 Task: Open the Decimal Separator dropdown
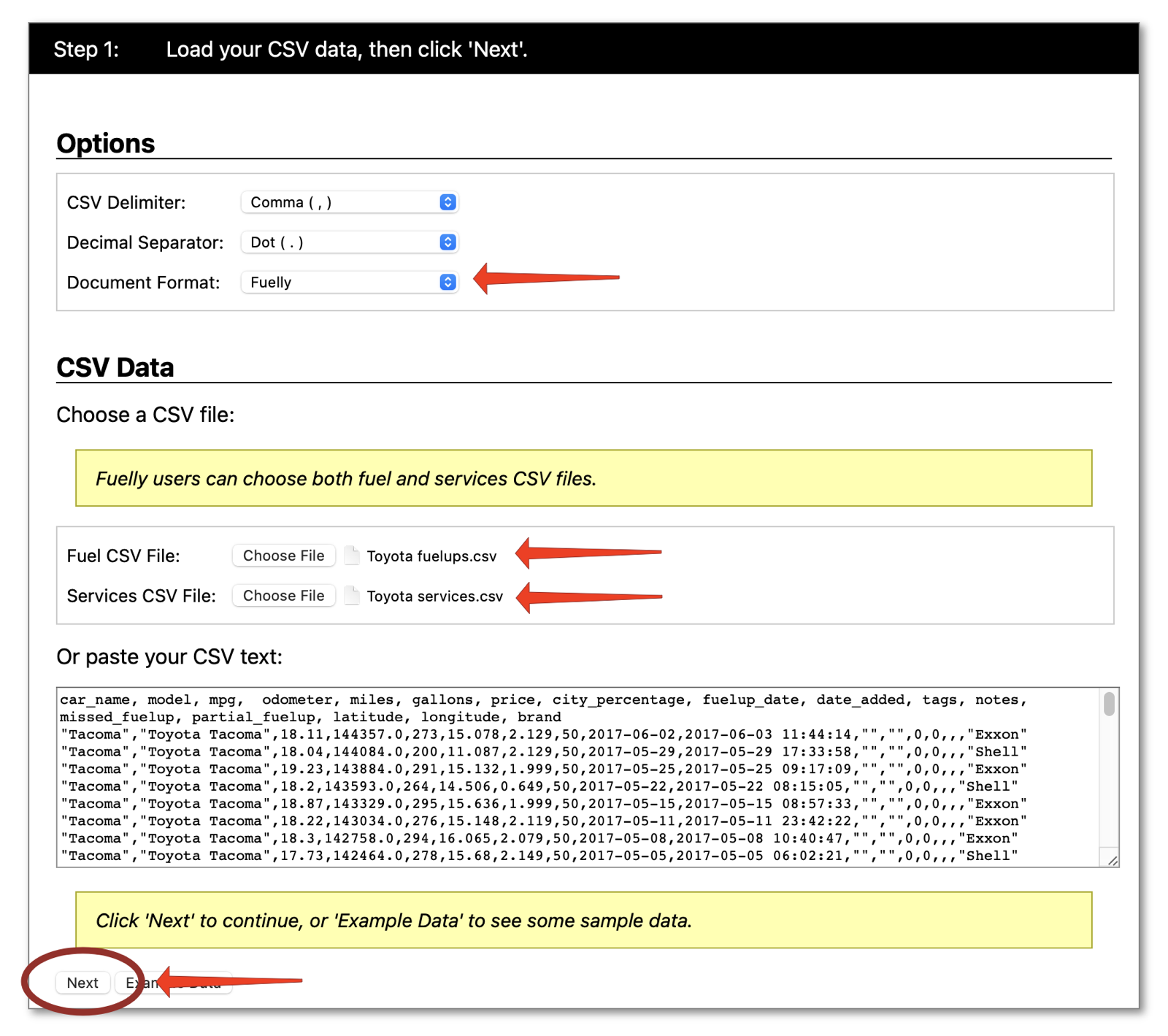point(349,242)
